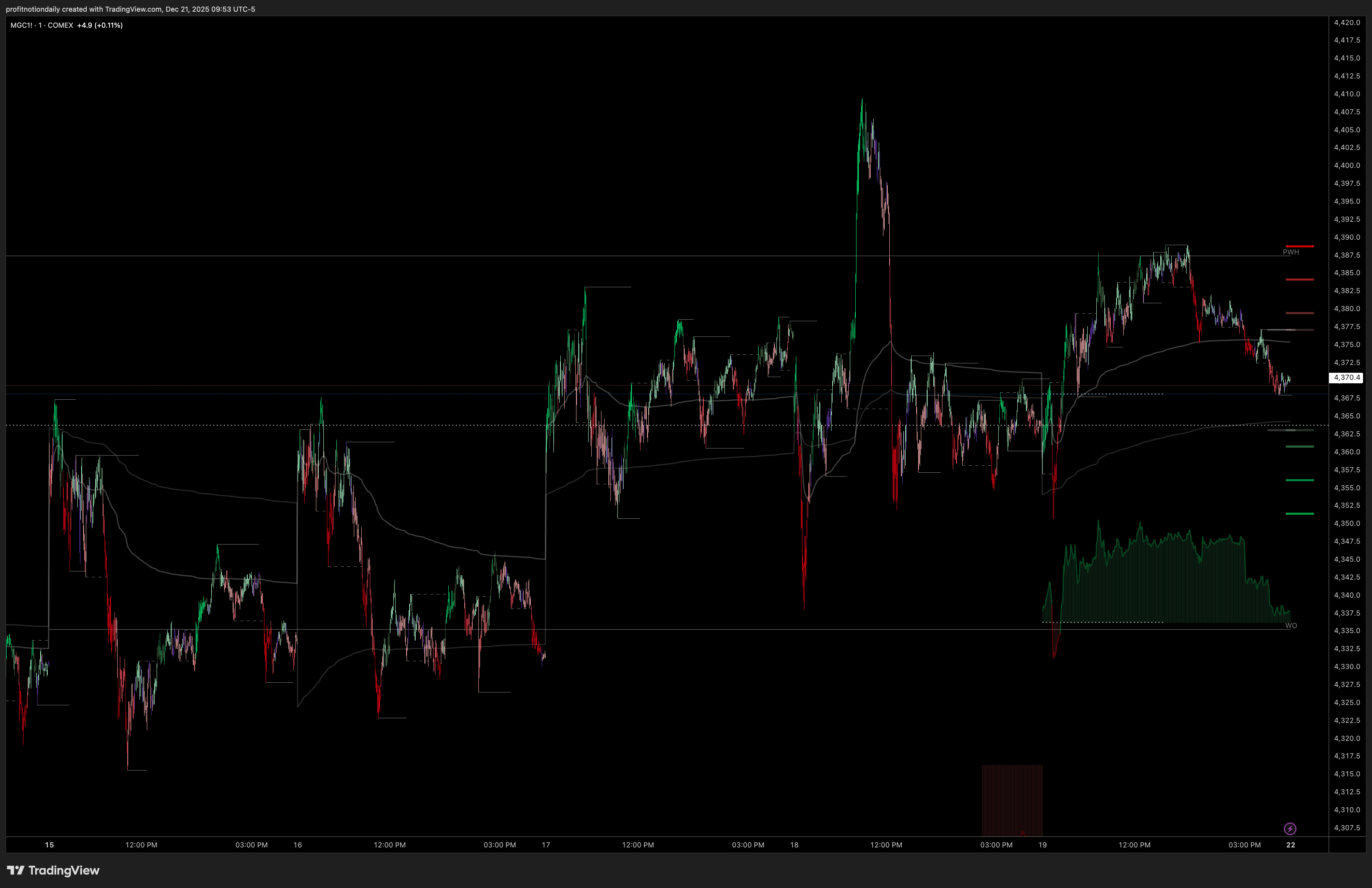1372x888 pixels.
Task: Click the TradingView logo at bottom left
Action: pyautogui.click(x=16, y=870)
